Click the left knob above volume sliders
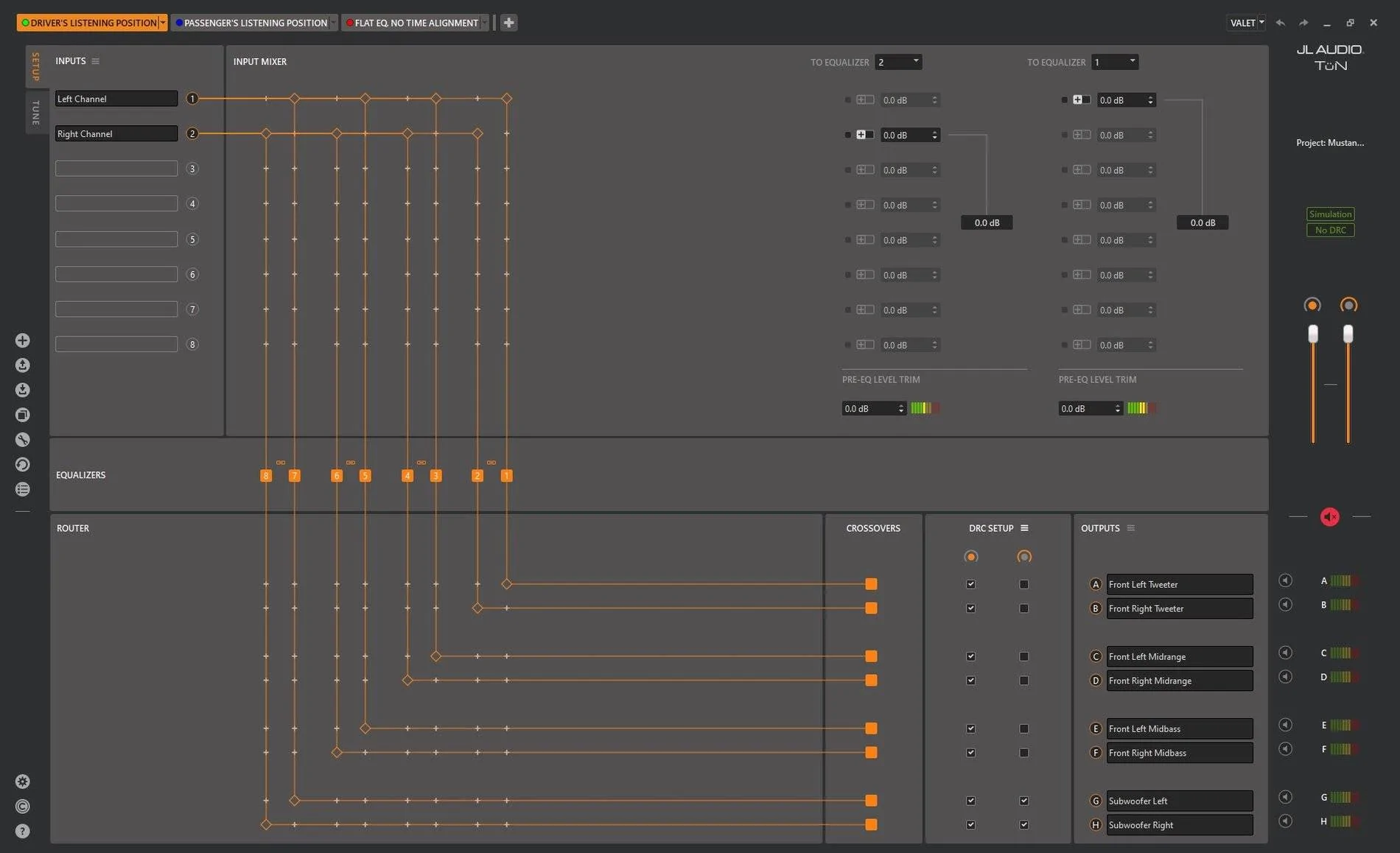This screenshot has width=1400, height=853. [x=1312, y=305]
